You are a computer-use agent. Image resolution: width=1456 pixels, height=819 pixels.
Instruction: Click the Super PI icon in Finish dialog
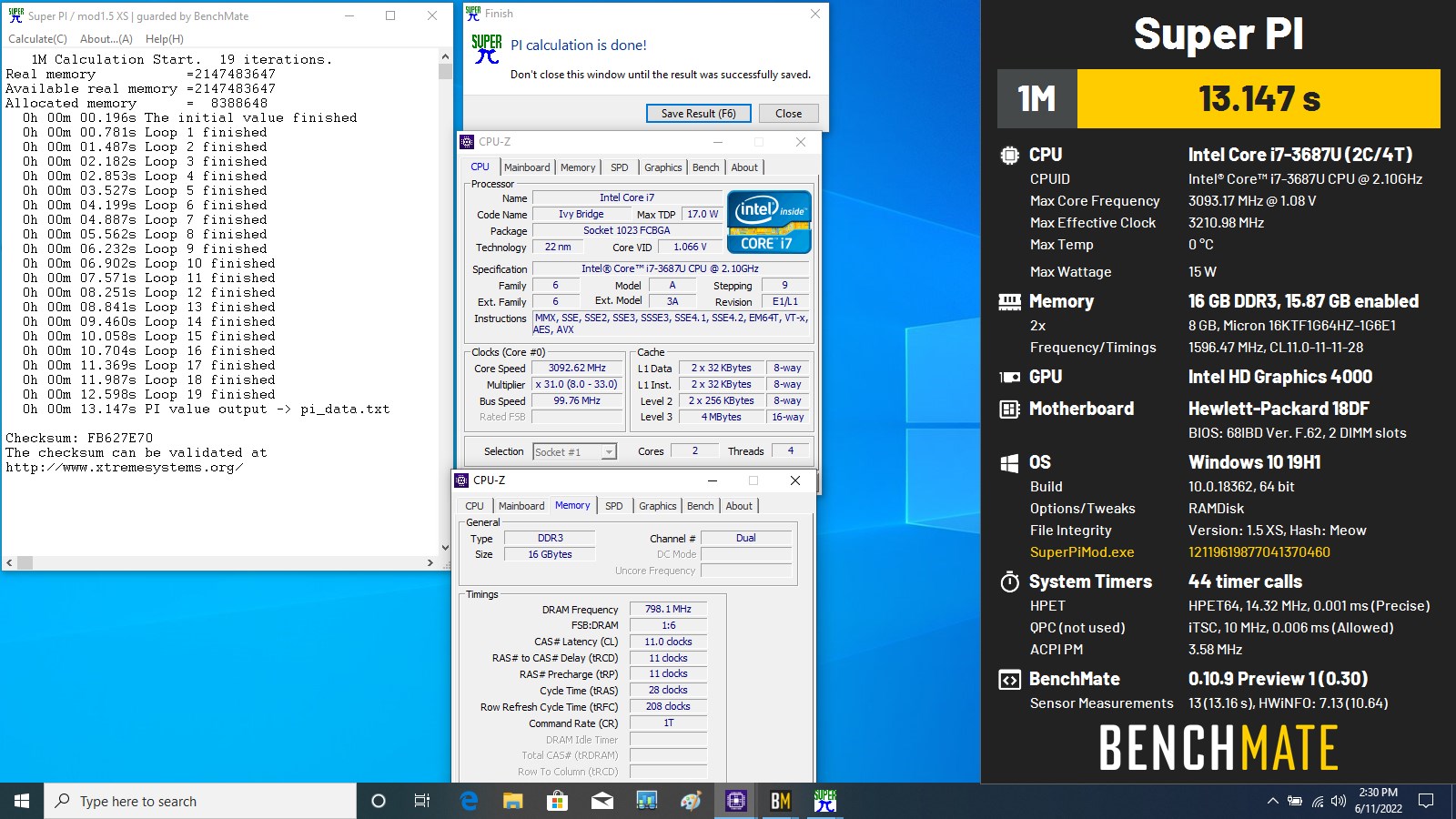[487, 49]
